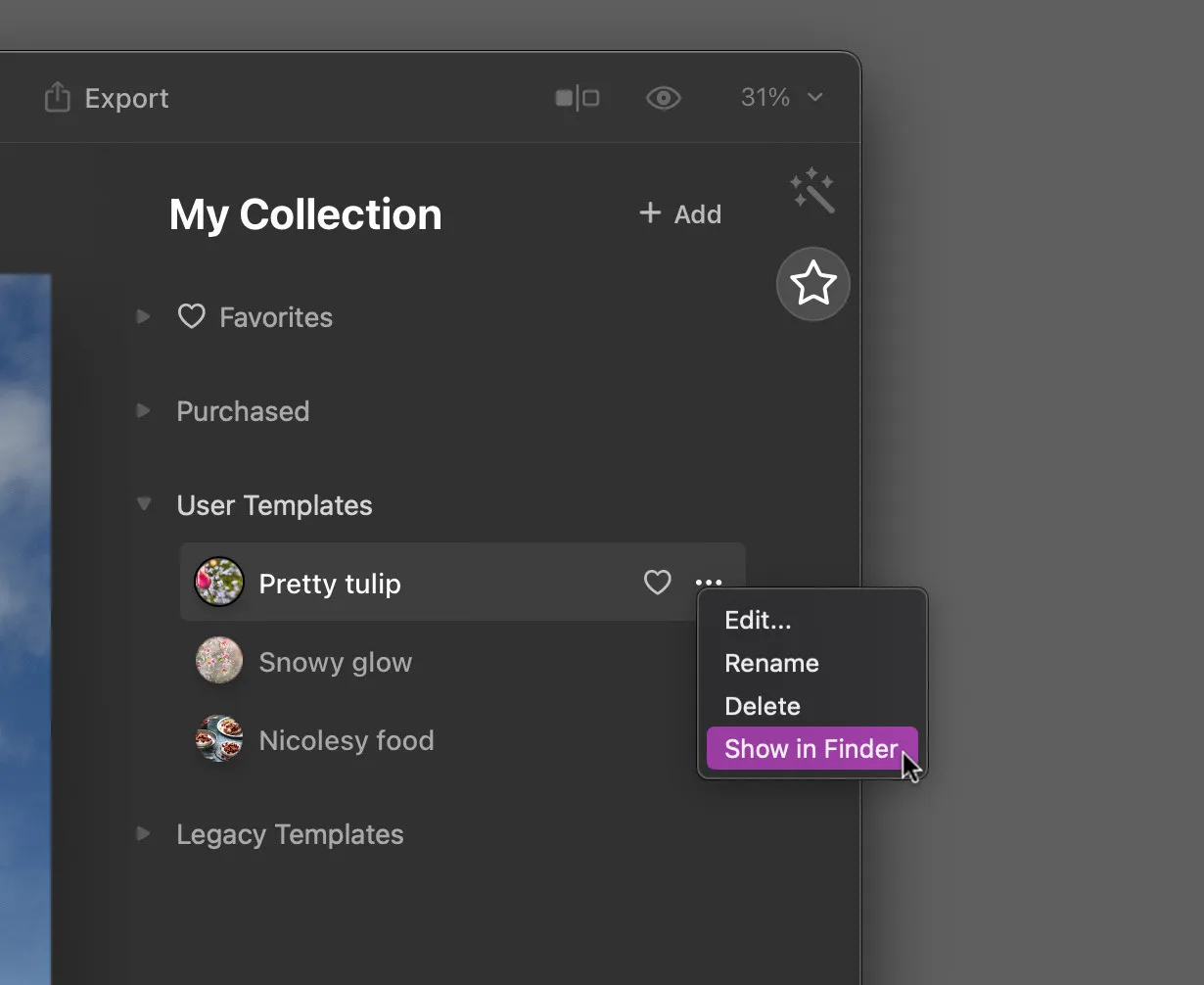The image size is (1204, 985).
Task: Click the Nicolesy food template thumbnail
Action: point(219,740)
